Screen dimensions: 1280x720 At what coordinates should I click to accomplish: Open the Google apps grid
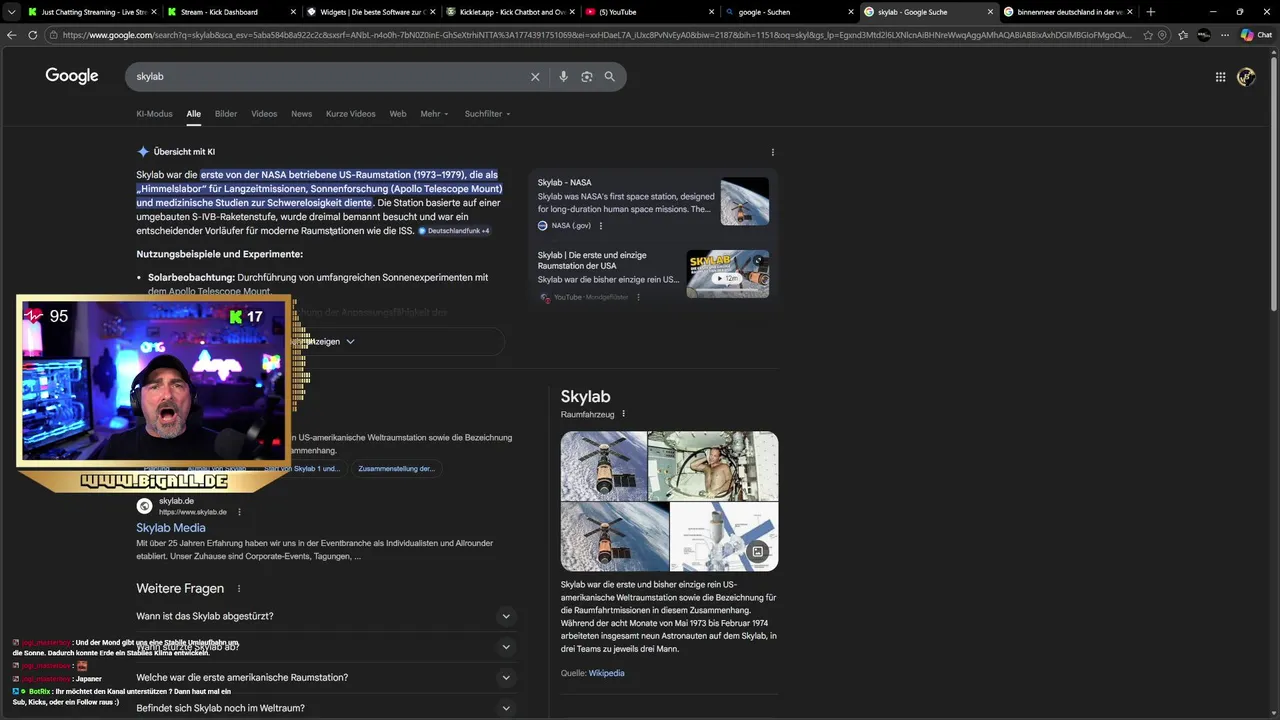point(1220,77)
